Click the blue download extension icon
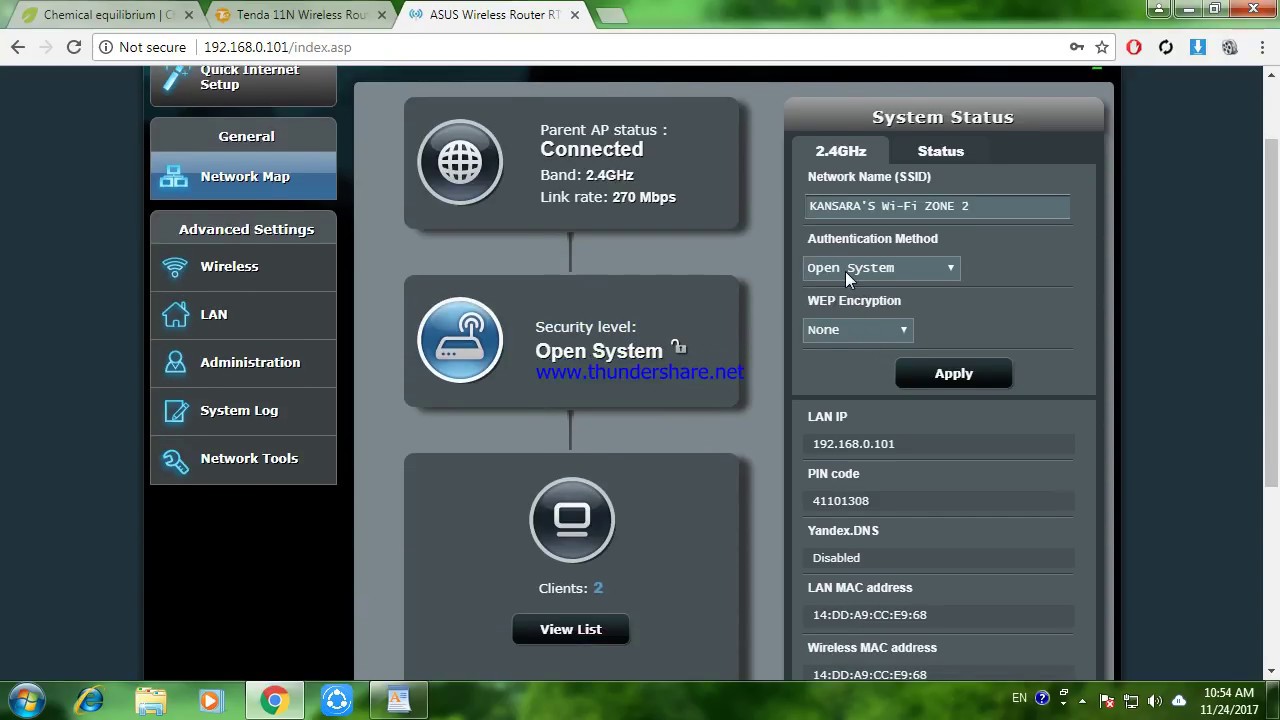The image size is (1280, 720). (x=1198, y=47)
